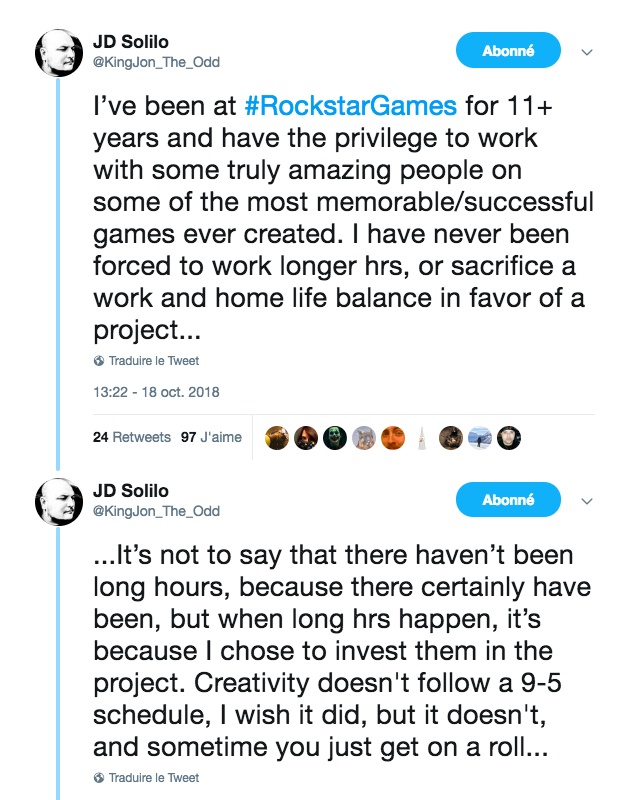The height and width of the screenshot is (800, 637).
Task: Toggle the second tweet's Abonné follow button
Action: (x=508, y=499)
